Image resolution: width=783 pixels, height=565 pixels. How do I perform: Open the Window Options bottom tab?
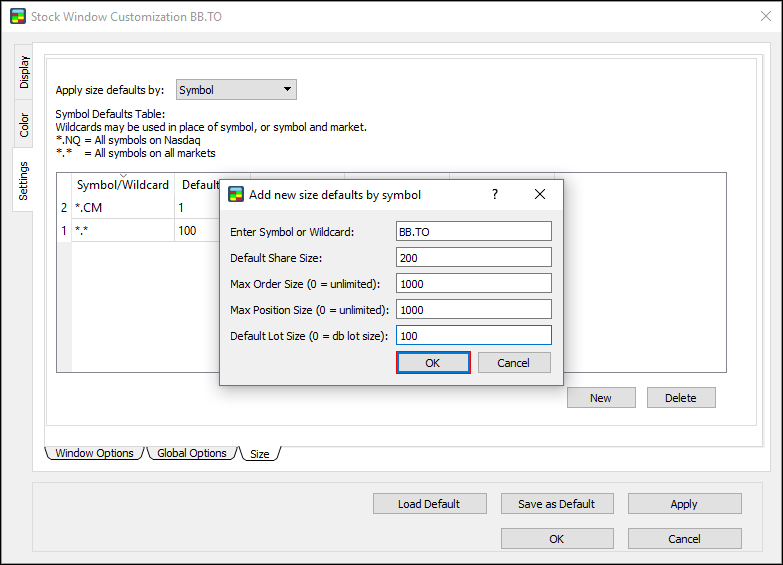[x=94, y=453]
